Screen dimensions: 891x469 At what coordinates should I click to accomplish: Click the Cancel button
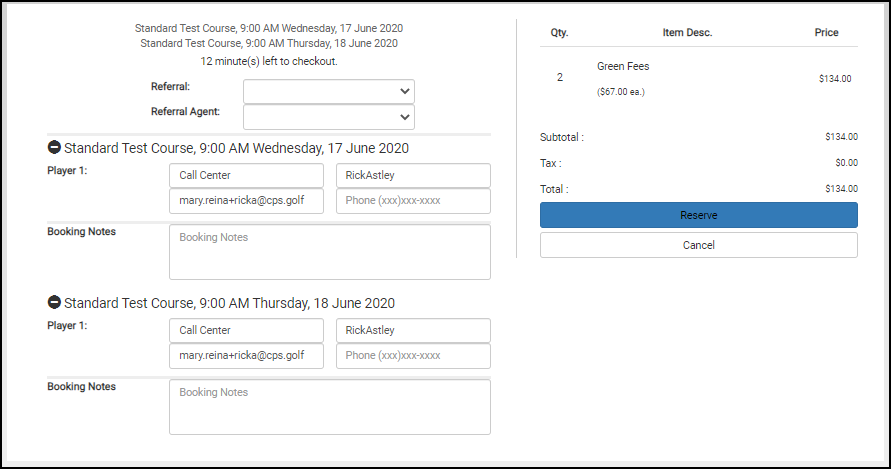pyautogui.click(x=698, y=245)
